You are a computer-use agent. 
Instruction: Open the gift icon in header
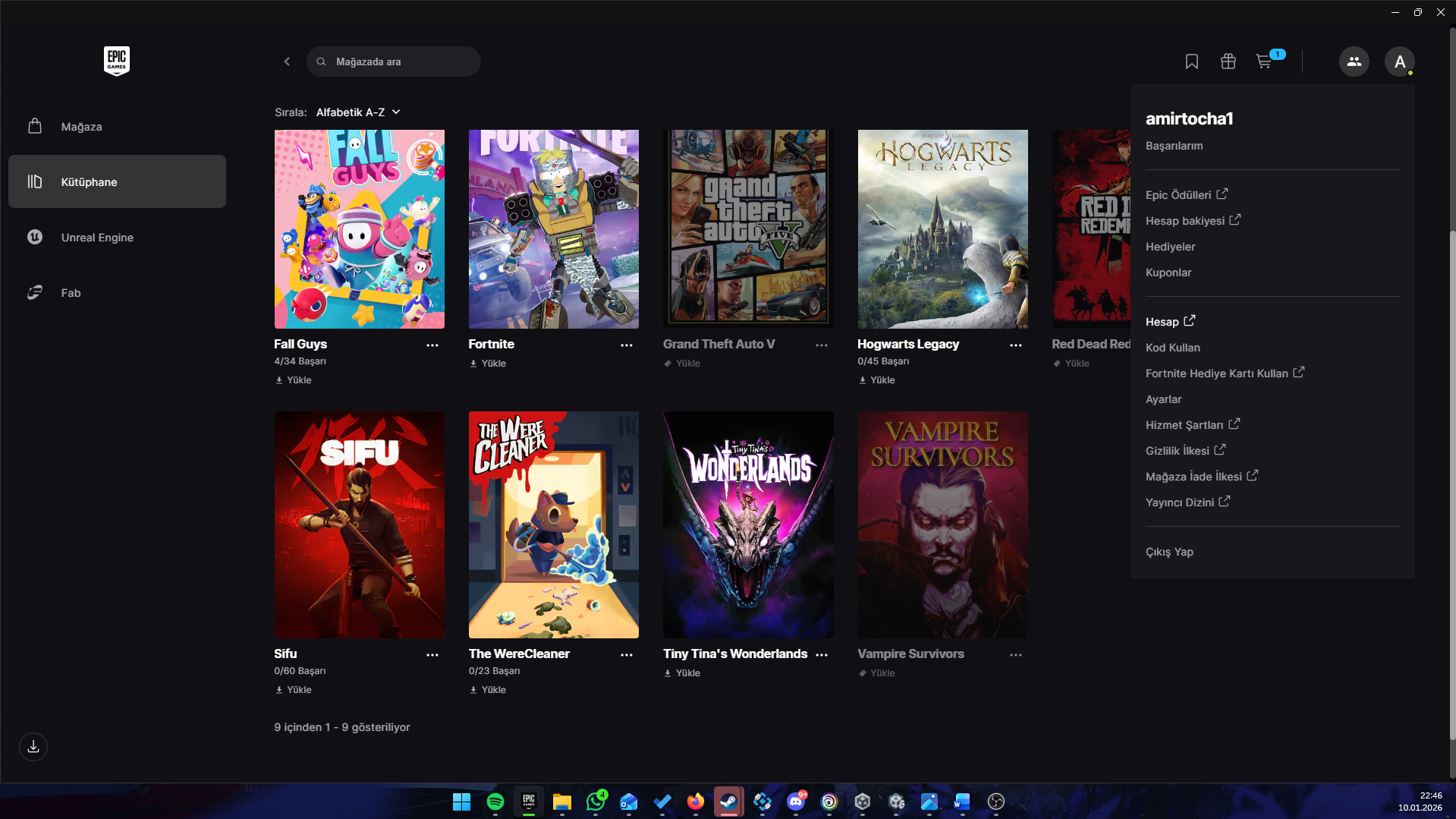click(x=1228, y=61)
